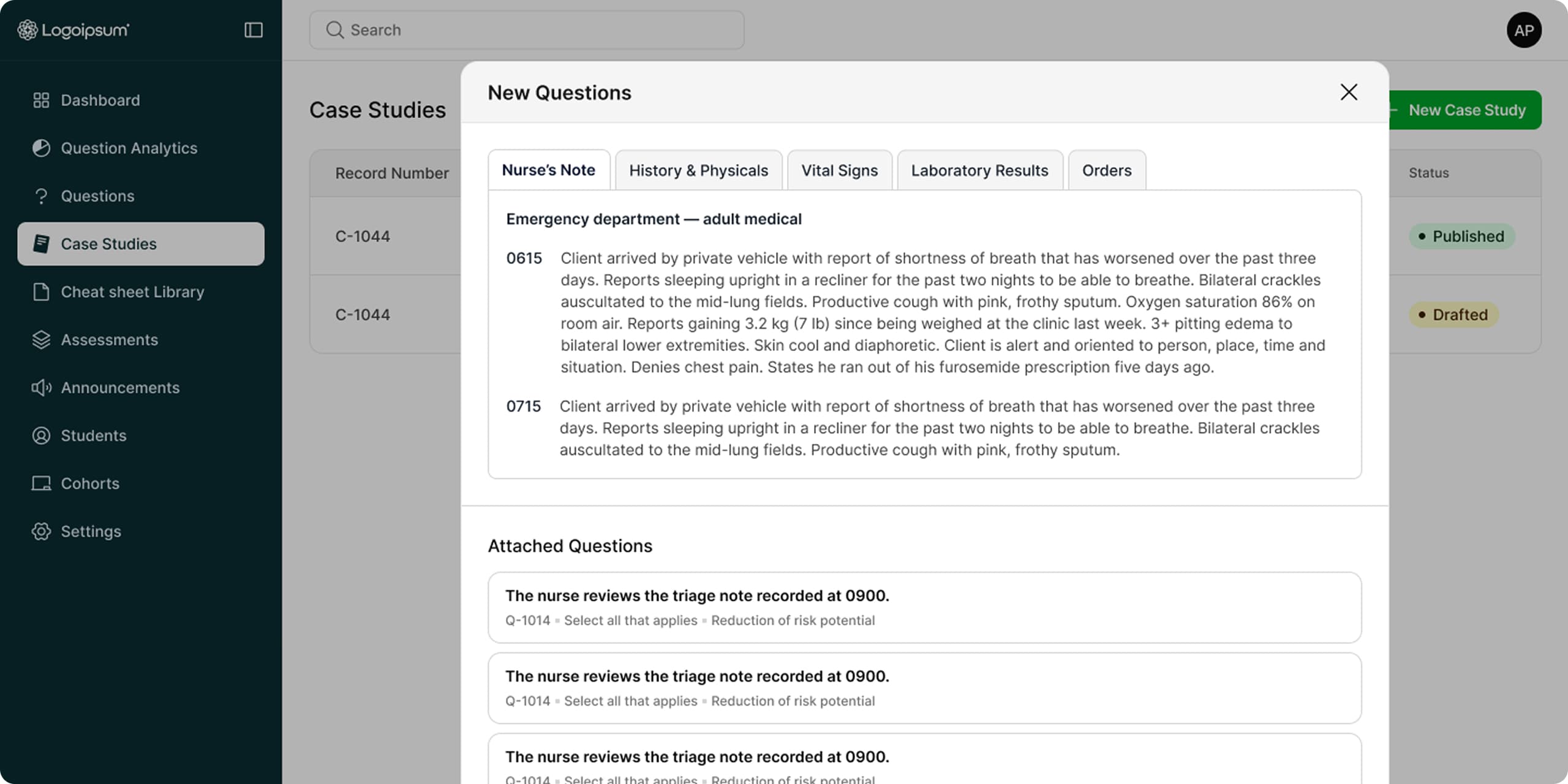The width and height of the screenshot is (1568, 784).
Task: Click the New Case Study button
Action: [x=1464, y=110]
